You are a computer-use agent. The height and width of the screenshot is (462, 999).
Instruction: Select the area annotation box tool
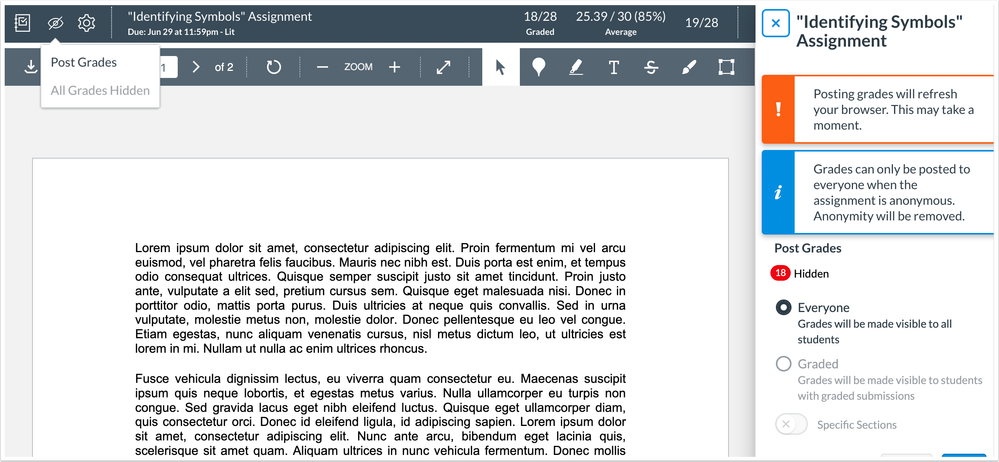726,67
